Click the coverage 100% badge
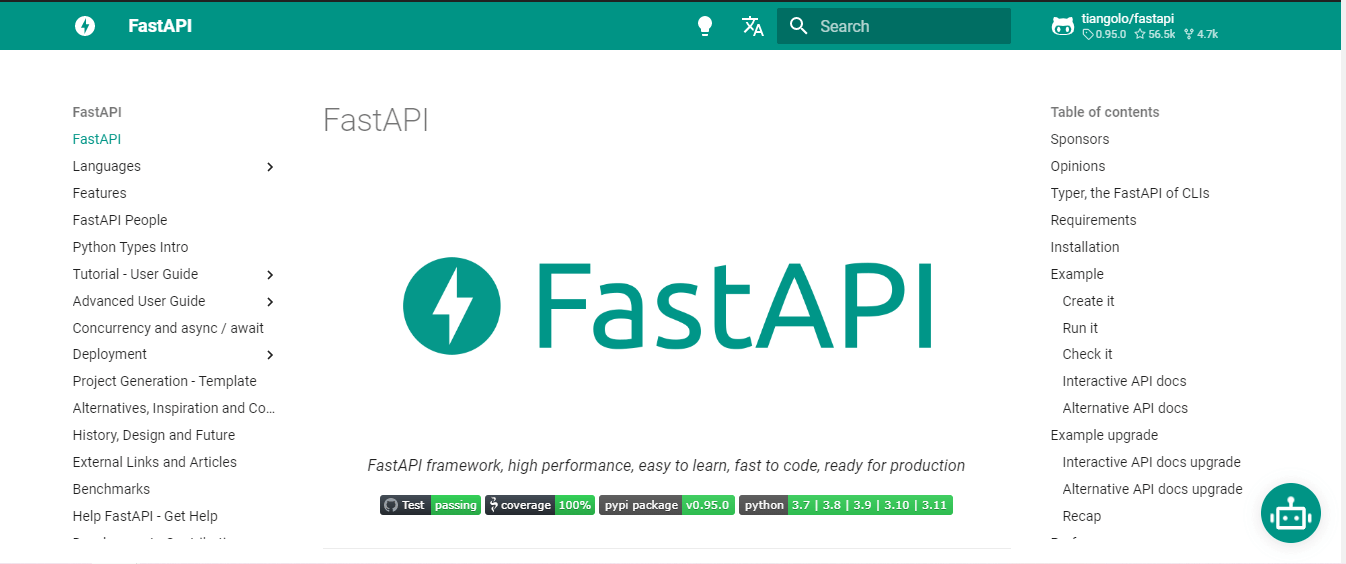 540,505
